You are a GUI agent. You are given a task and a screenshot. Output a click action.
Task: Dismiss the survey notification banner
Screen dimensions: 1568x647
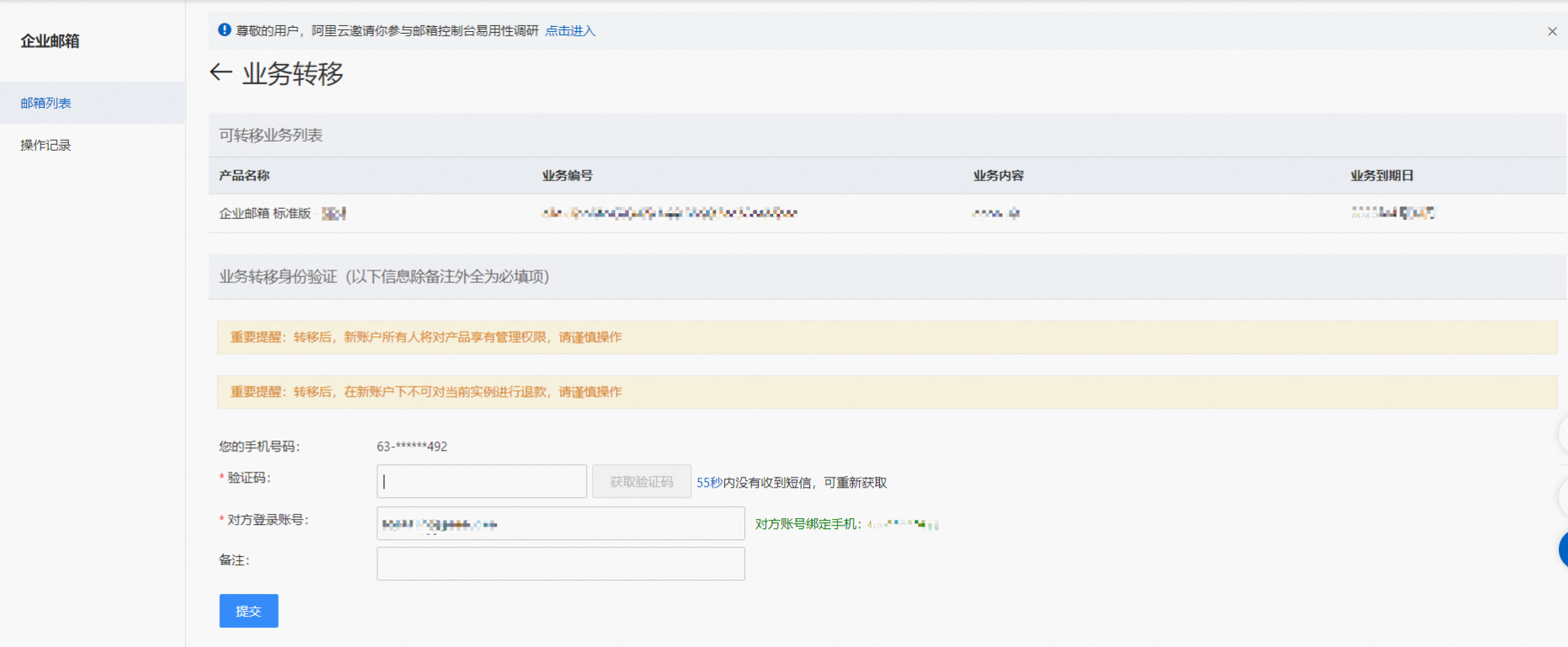(x=1552, y=31)
